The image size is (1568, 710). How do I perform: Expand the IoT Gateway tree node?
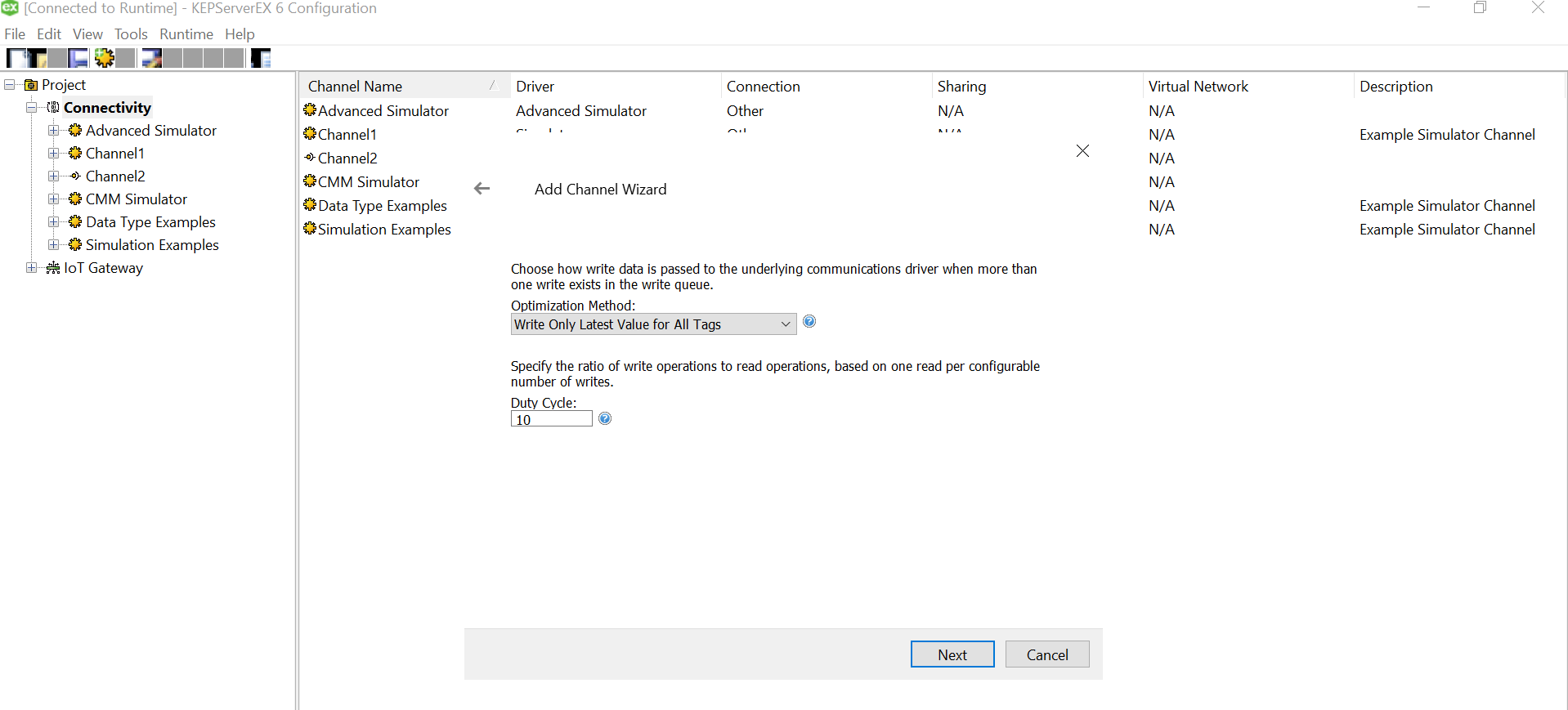[x=31, y=268]
